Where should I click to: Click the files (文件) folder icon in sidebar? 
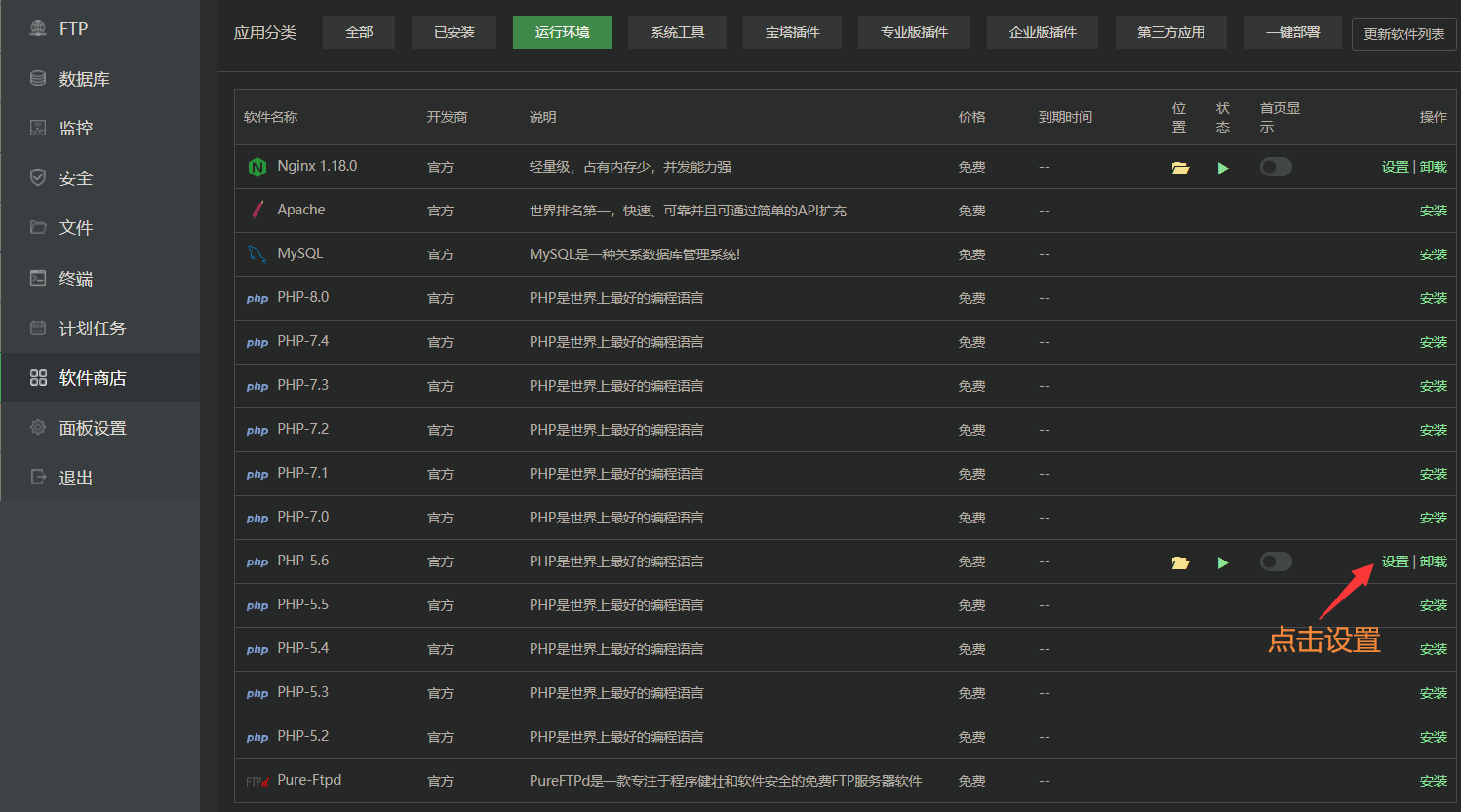(x=38, y=227)
